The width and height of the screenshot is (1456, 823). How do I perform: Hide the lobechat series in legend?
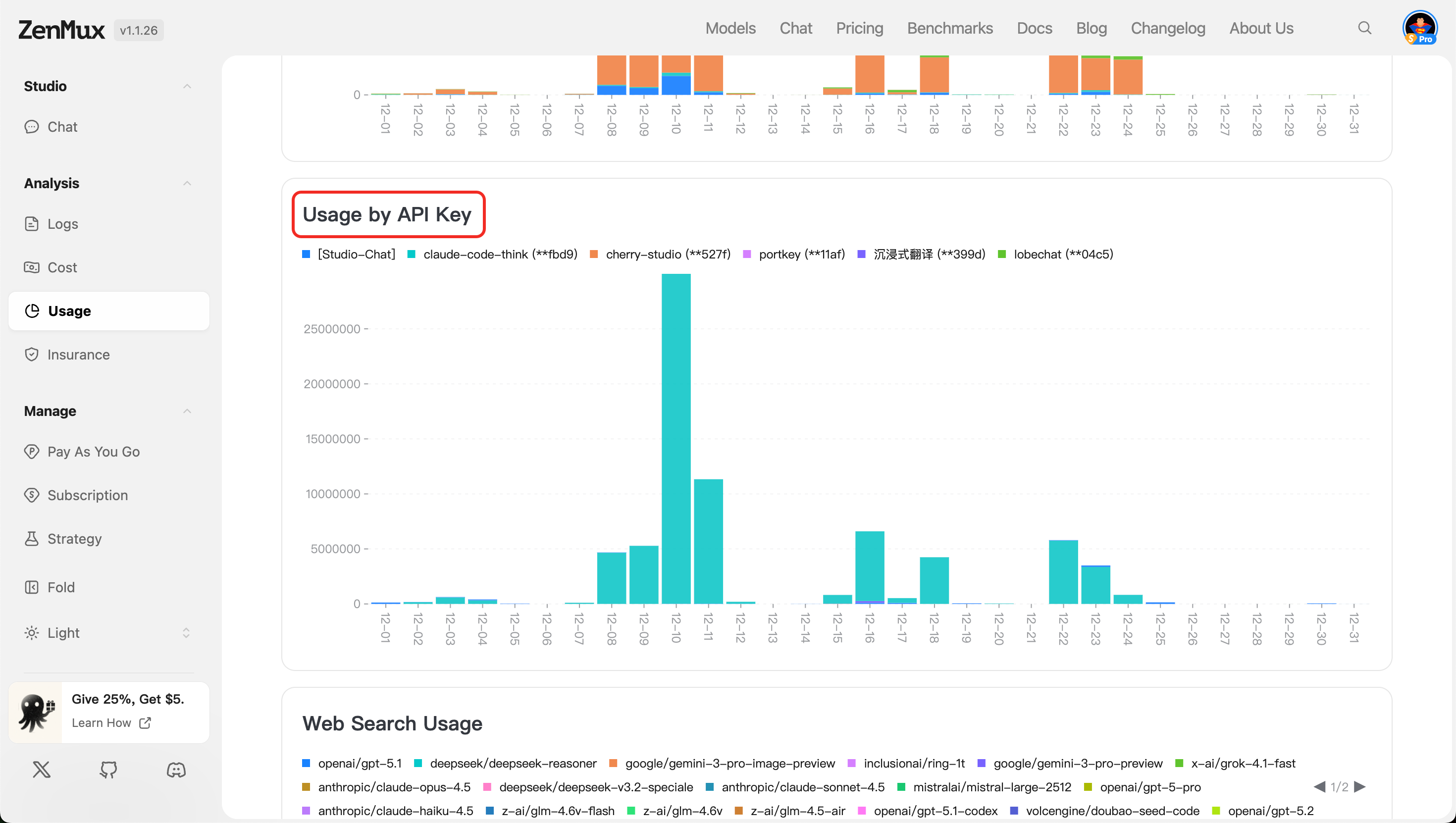coord(1063,255)
